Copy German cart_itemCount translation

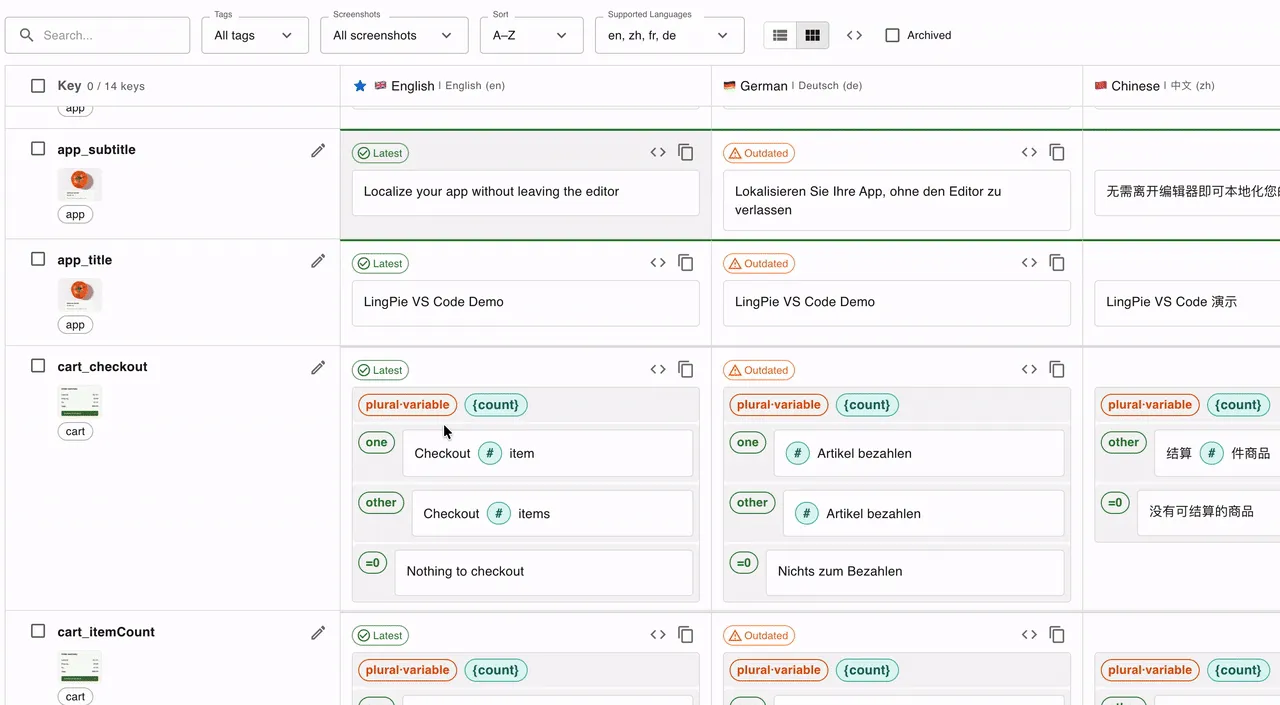(x=1057, y=635)
